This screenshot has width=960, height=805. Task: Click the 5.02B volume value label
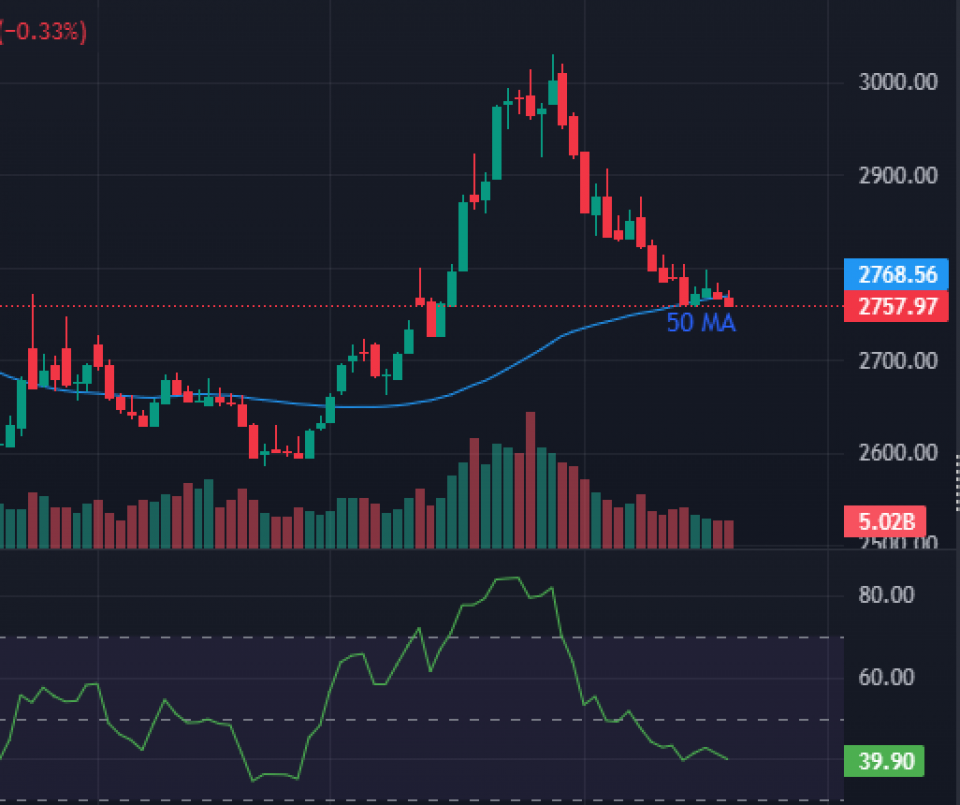point(884,521)
